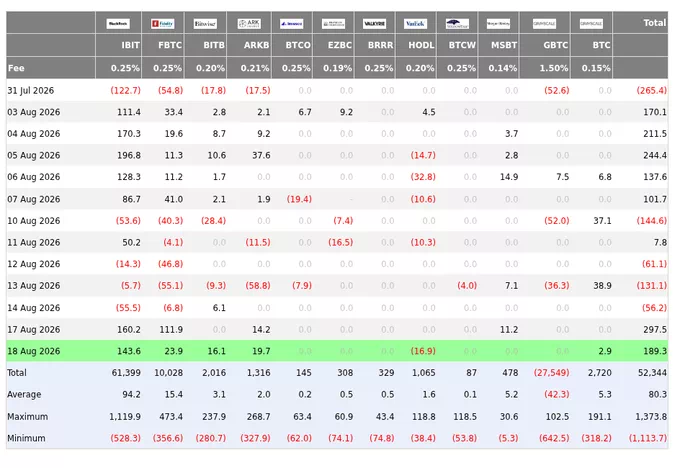The height and width of the screenshot is (468, 680).
Task: Click the Morgan Stanley logo above MSBT
Action: pos(498,23)
